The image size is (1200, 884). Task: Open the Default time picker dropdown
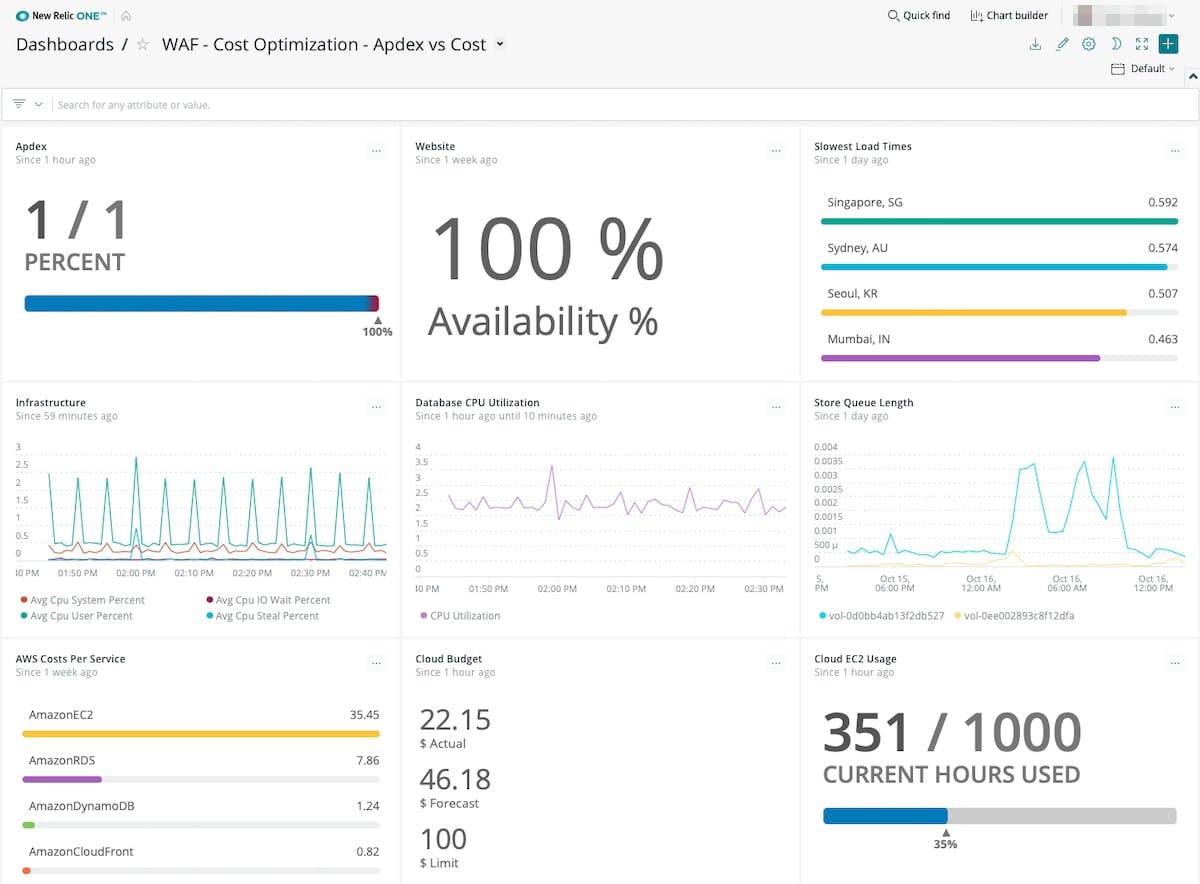1143,69
